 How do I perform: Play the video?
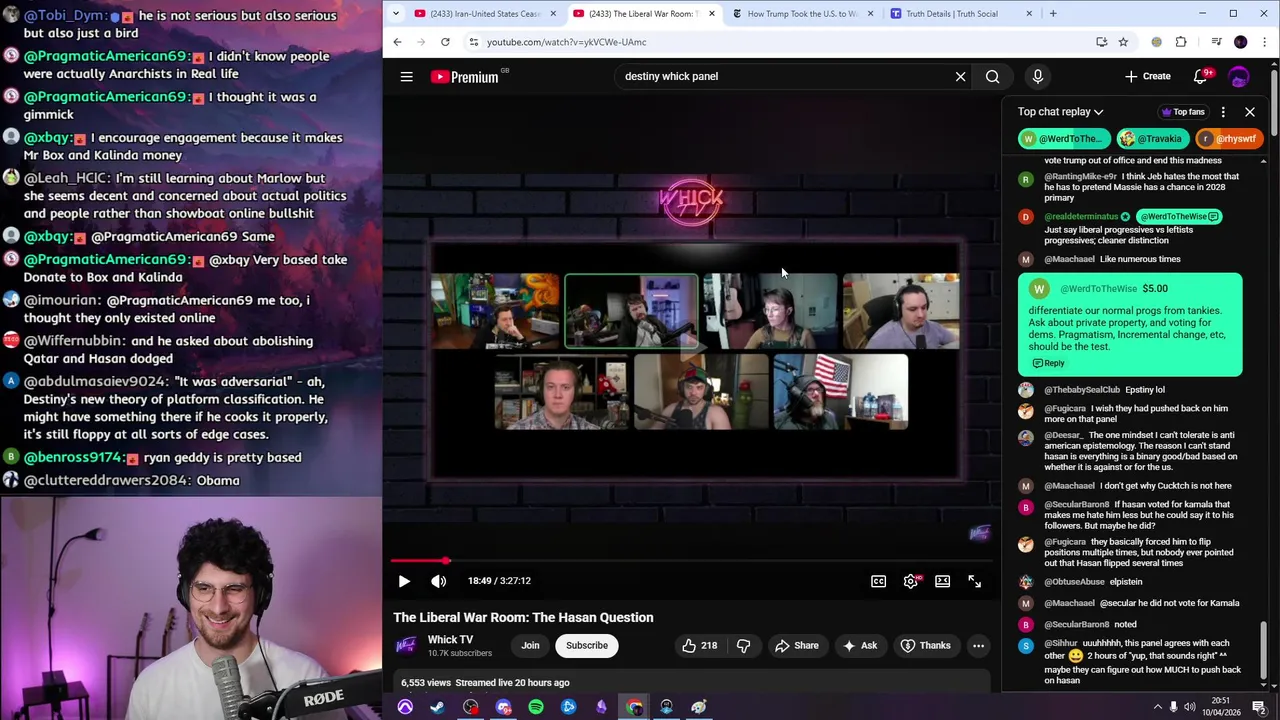coord(404,581)
